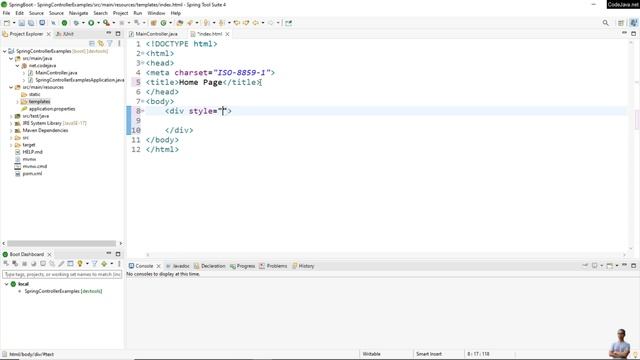Click the Search magnifier at toolbar right
The width and height of the screenshot is (640, 360).
coord(605,23)
